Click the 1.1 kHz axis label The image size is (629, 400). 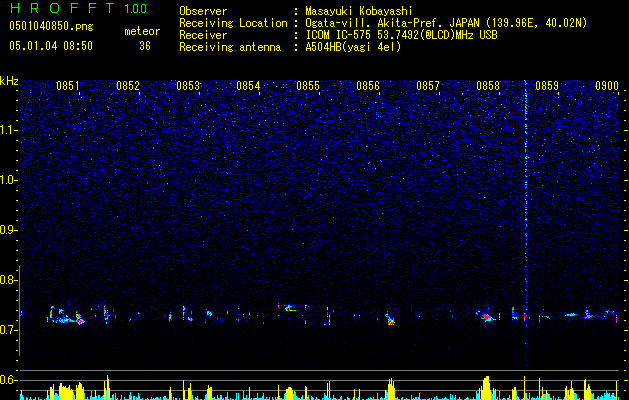point(9,130)
